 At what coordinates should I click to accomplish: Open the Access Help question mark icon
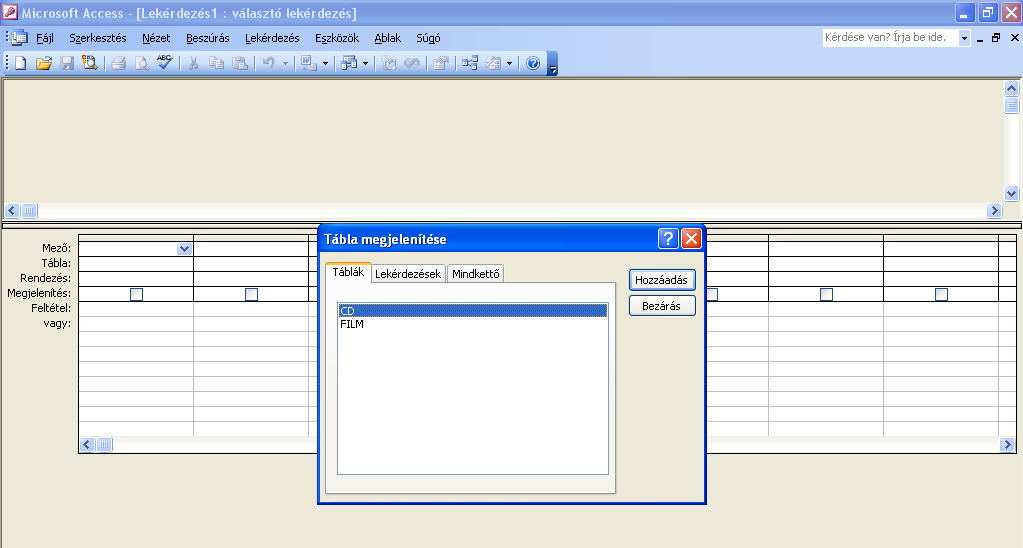533,63
